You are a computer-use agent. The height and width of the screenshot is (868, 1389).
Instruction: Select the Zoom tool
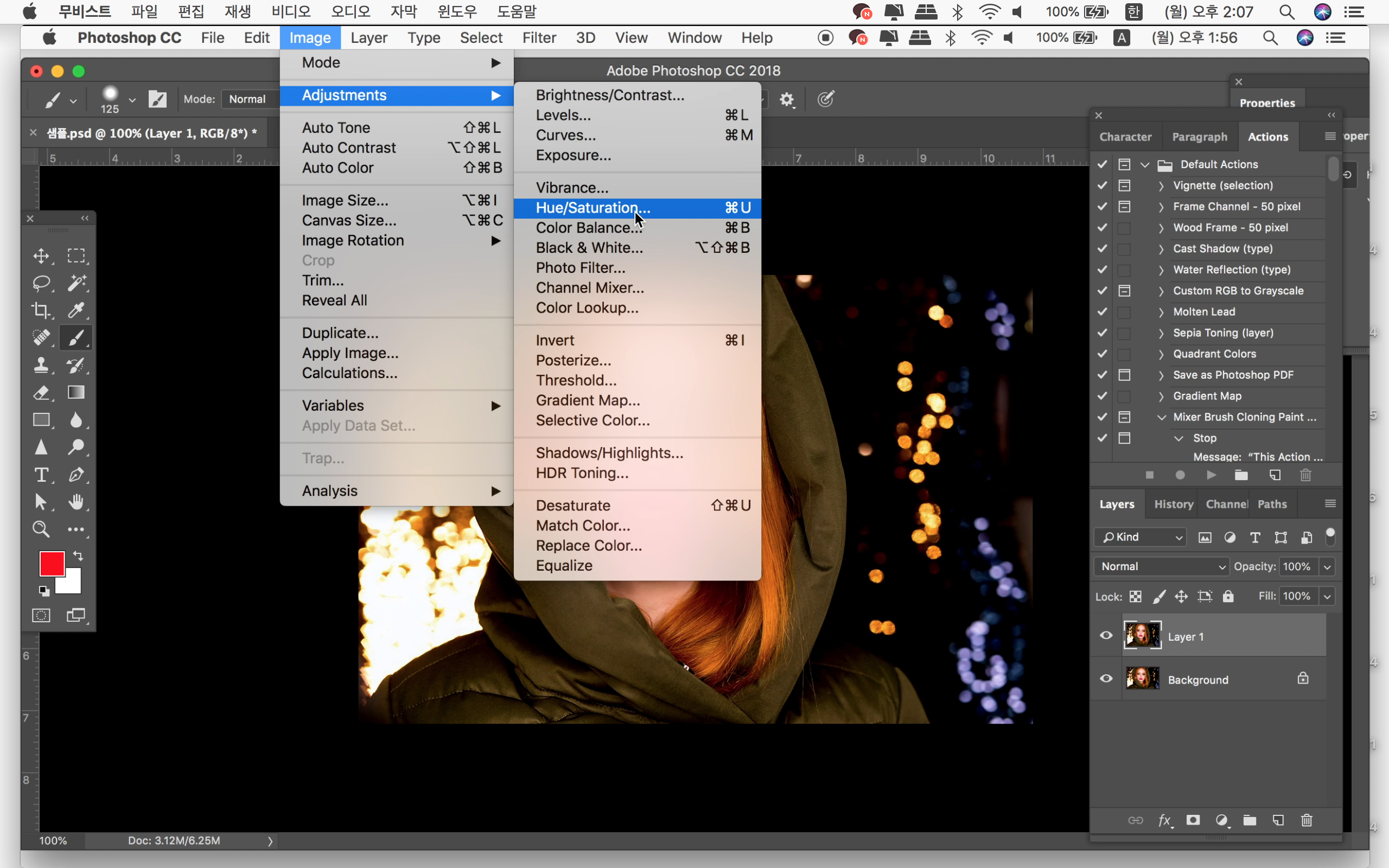41,529
